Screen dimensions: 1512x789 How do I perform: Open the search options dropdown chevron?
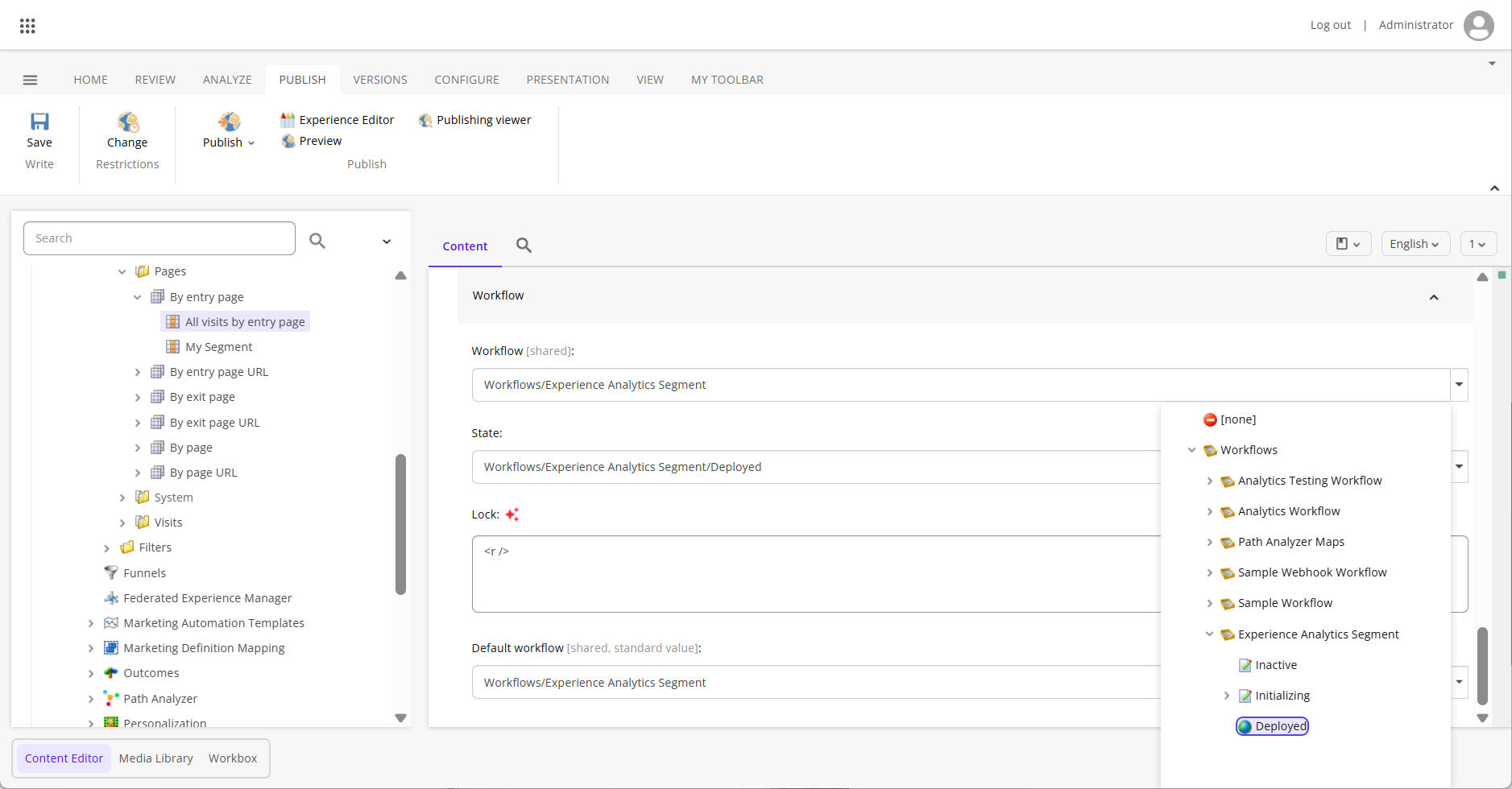point(387,242)
